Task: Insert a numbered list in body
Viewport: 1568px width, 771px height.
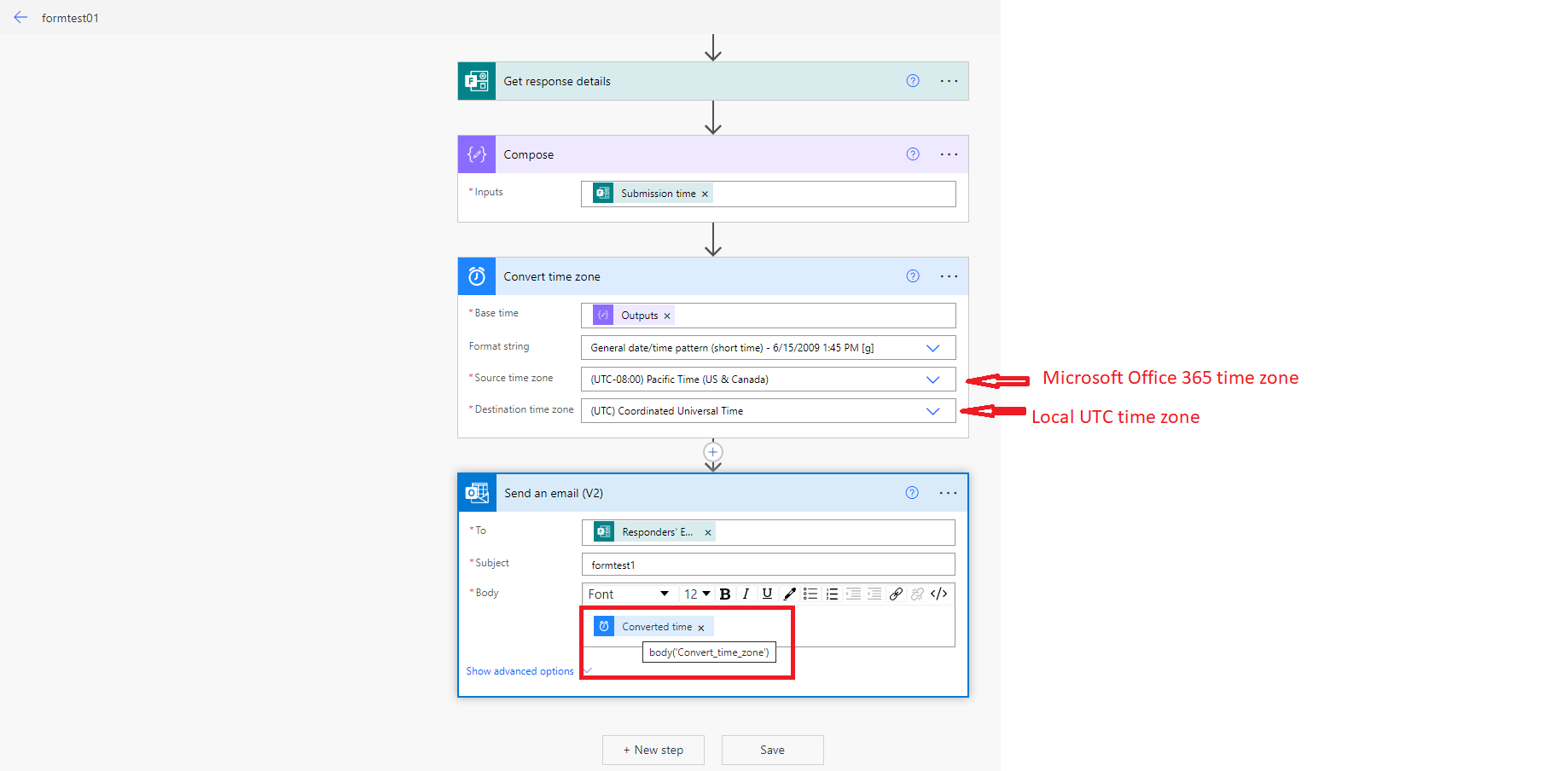Action: coord(832,594)
